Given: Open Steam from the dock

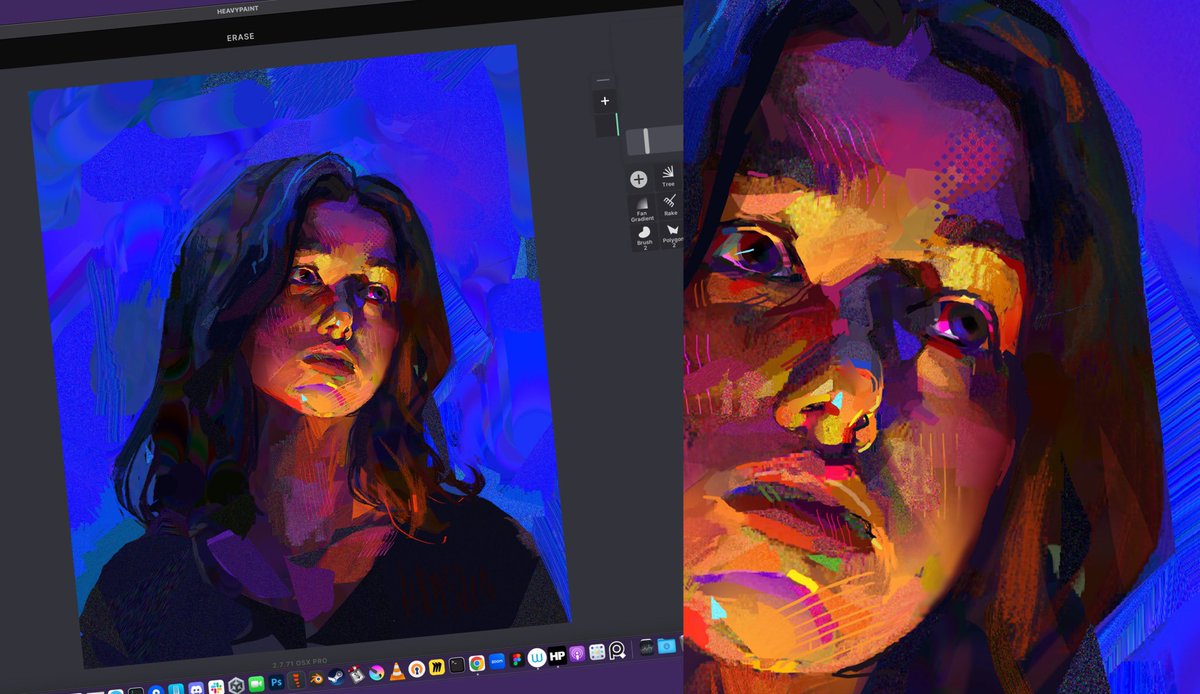Looking at the screenshot, I should pos(336,678).
